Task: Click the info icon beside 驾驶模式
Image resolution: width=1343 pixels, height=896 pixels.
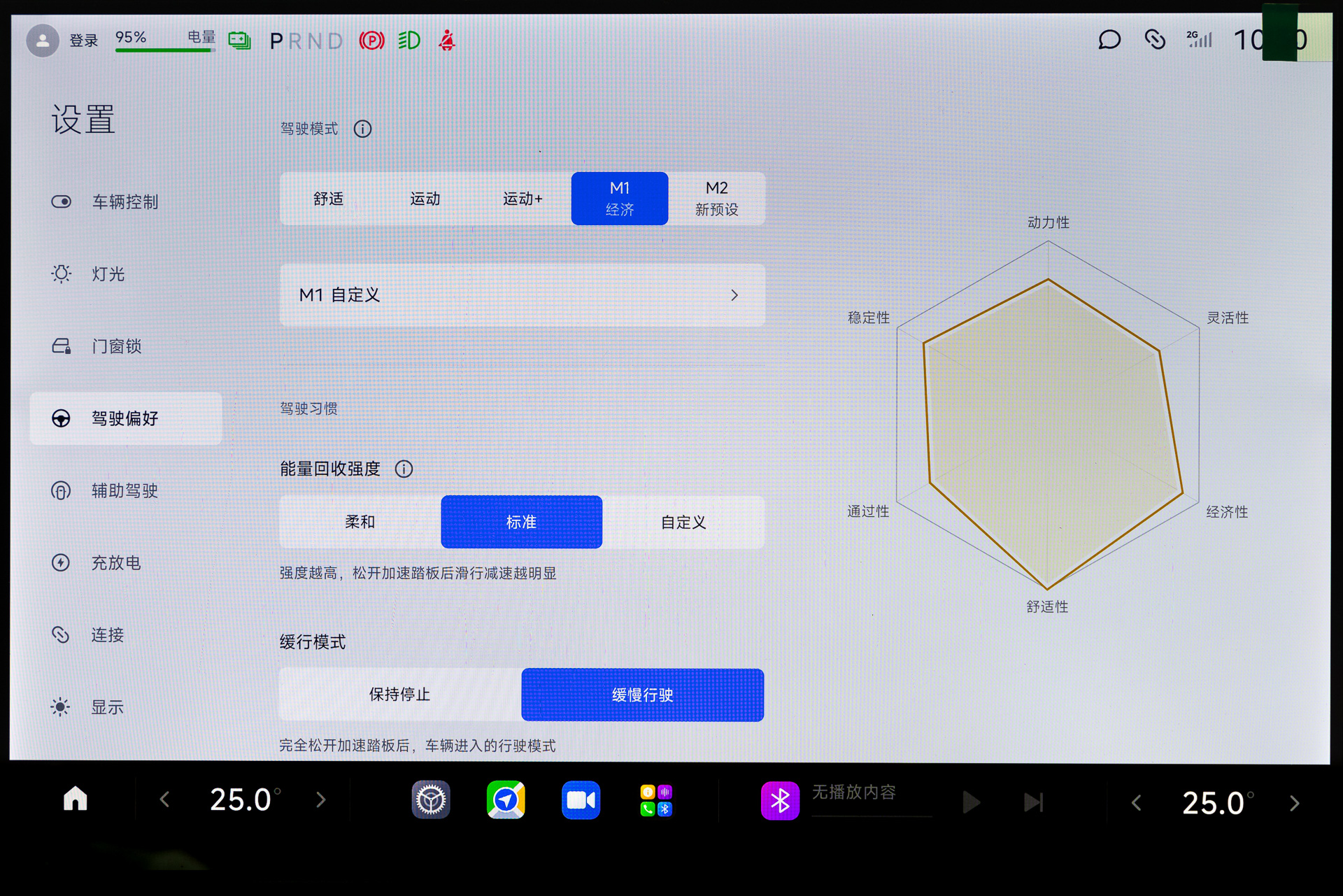Action: point(362,129)
